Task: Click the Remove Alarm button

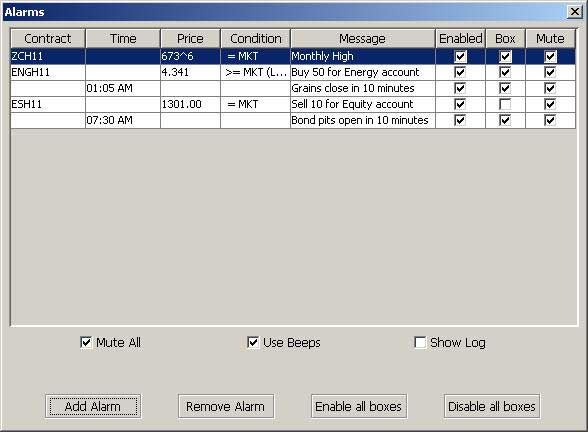Action: [x=226, y=406]
